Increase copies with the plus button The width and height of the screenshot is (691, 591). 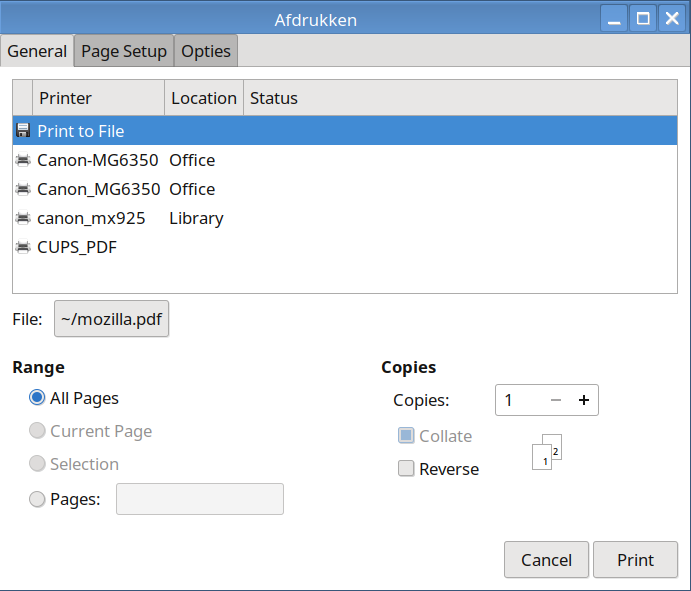(x=584, y=401)
